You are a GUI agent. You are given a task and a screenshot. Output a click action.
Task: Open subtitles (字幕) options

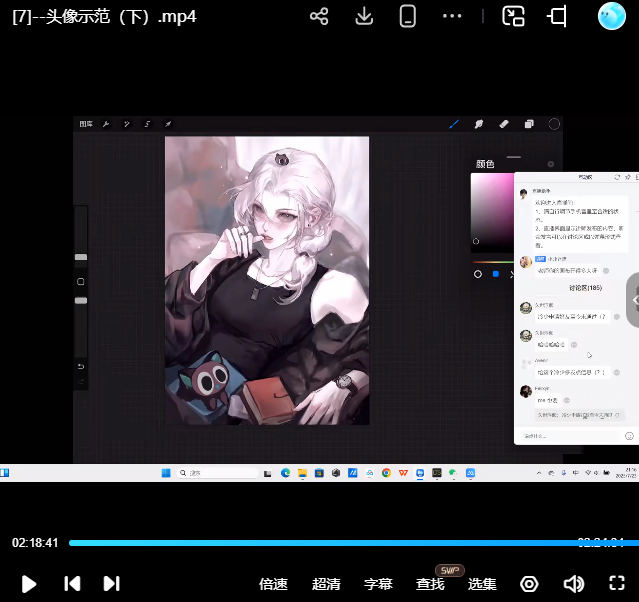coord(378,584)
